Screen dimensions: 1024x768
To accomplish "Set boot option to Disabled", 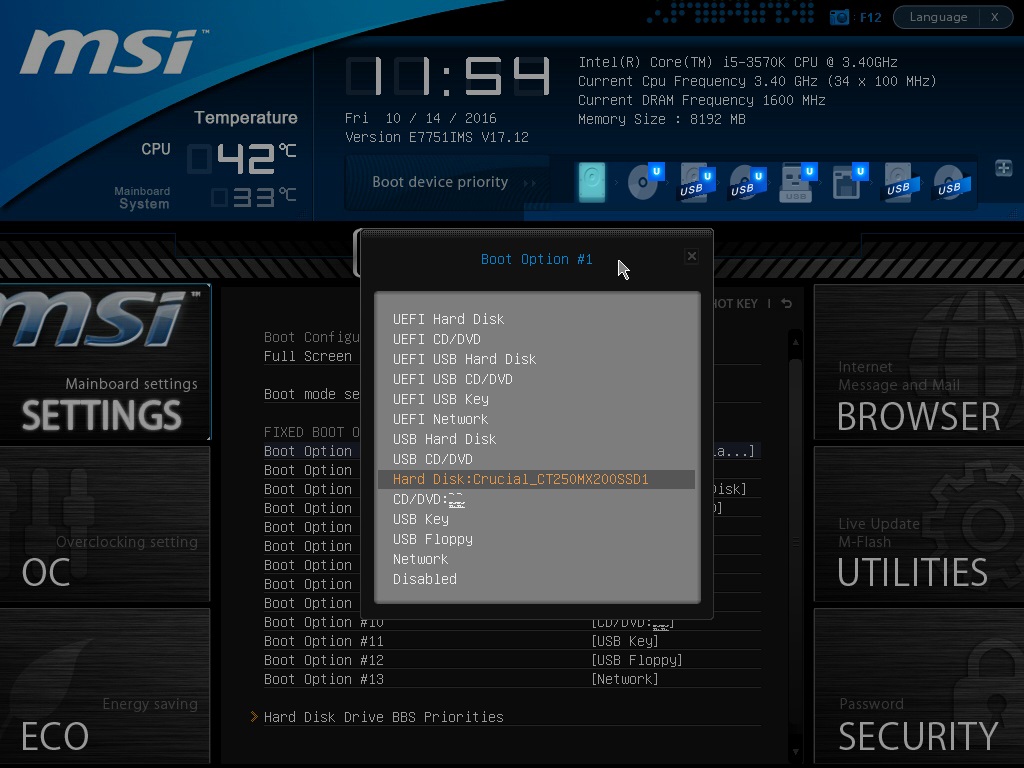I will pos(537,579).
